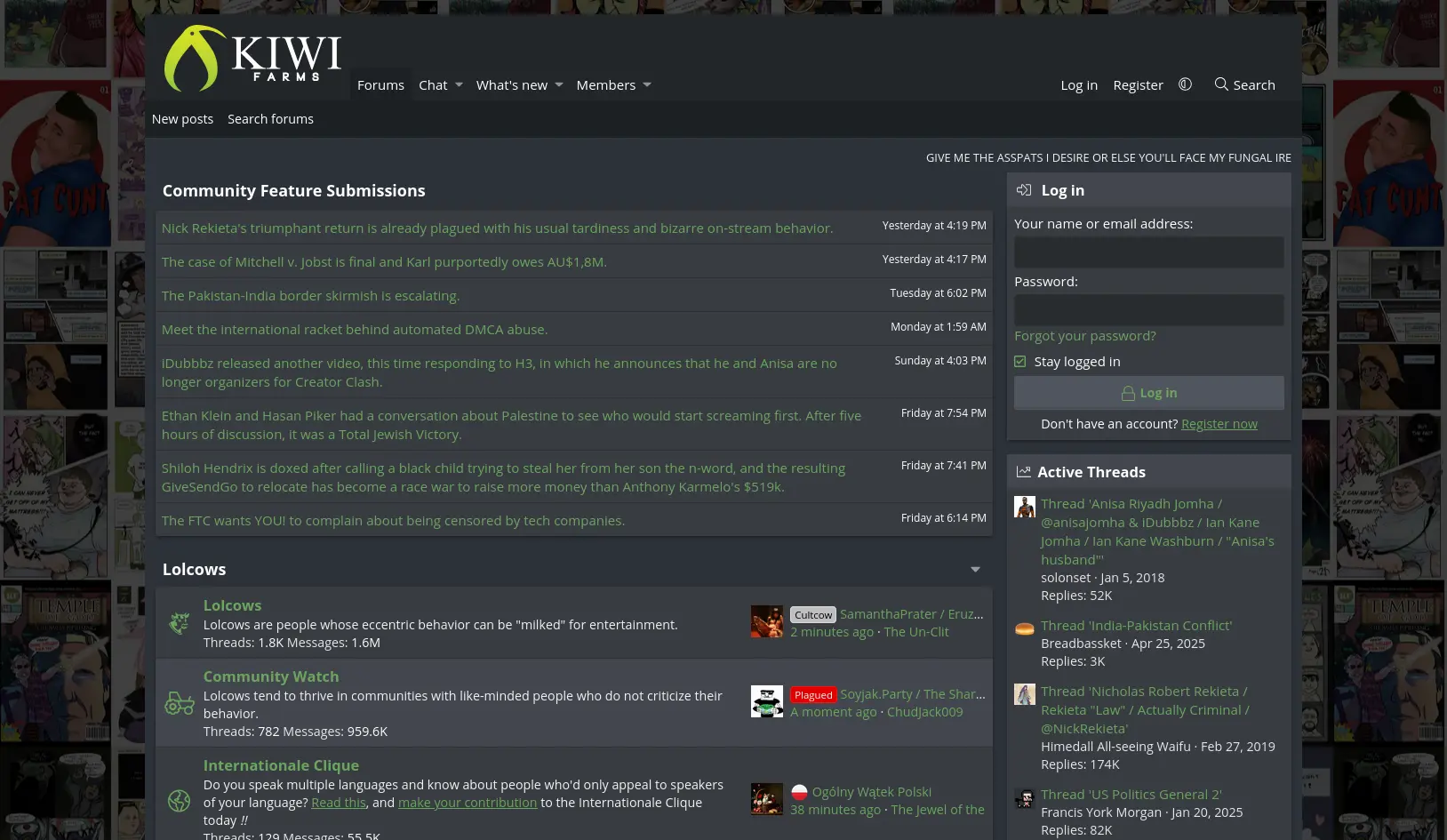Click the Soyjak.Party latest thread title
This screenshot has height=840, width=1447.
tap(912, 694)
